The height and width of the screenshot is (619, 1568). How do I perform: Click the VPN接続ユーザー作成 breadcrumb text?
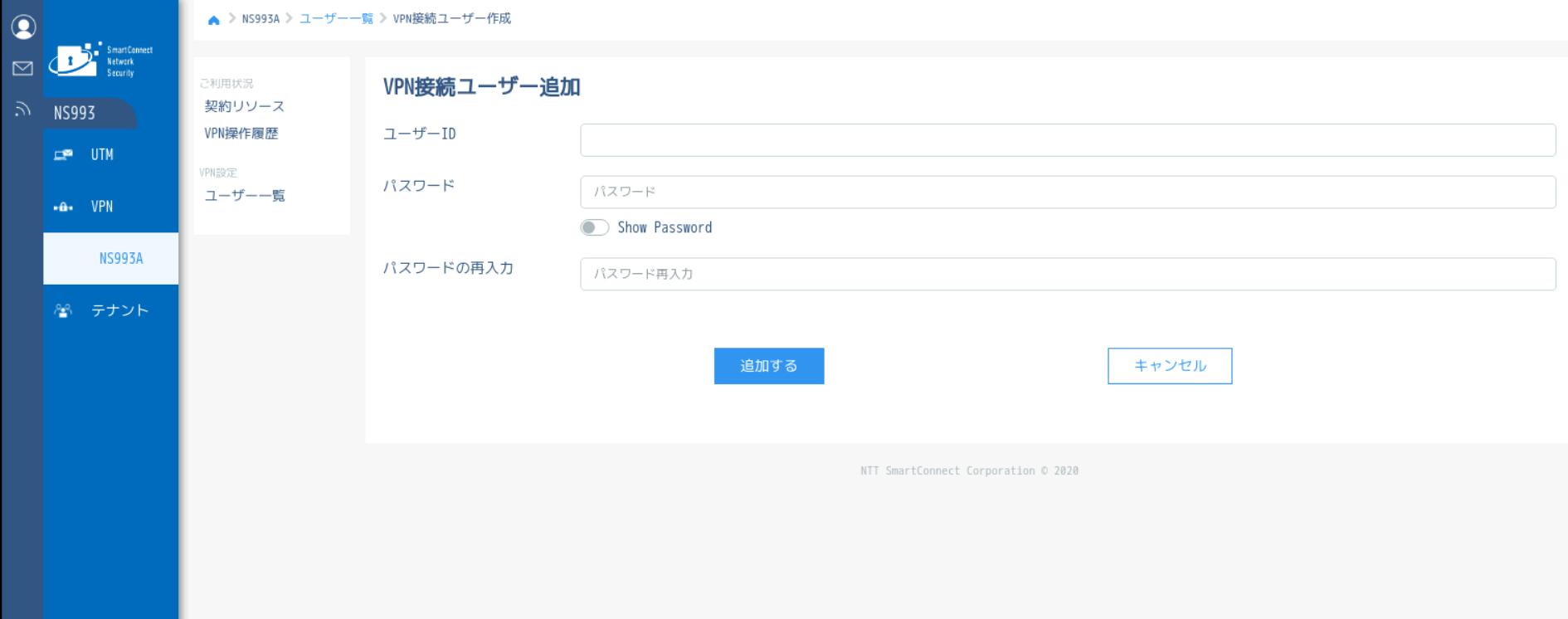452,18
